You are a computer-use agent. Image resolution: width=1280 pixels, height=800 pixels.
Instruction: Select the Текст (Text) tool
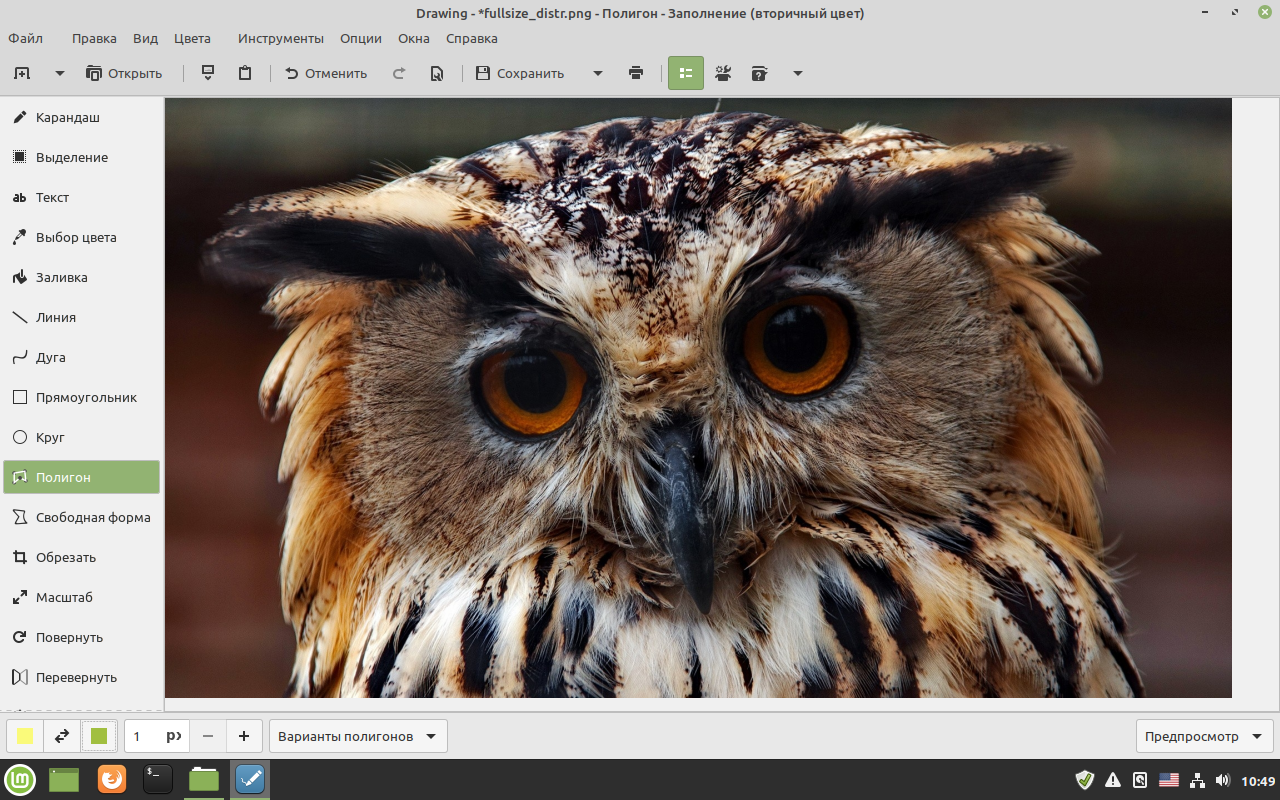[x=55, y=197]
